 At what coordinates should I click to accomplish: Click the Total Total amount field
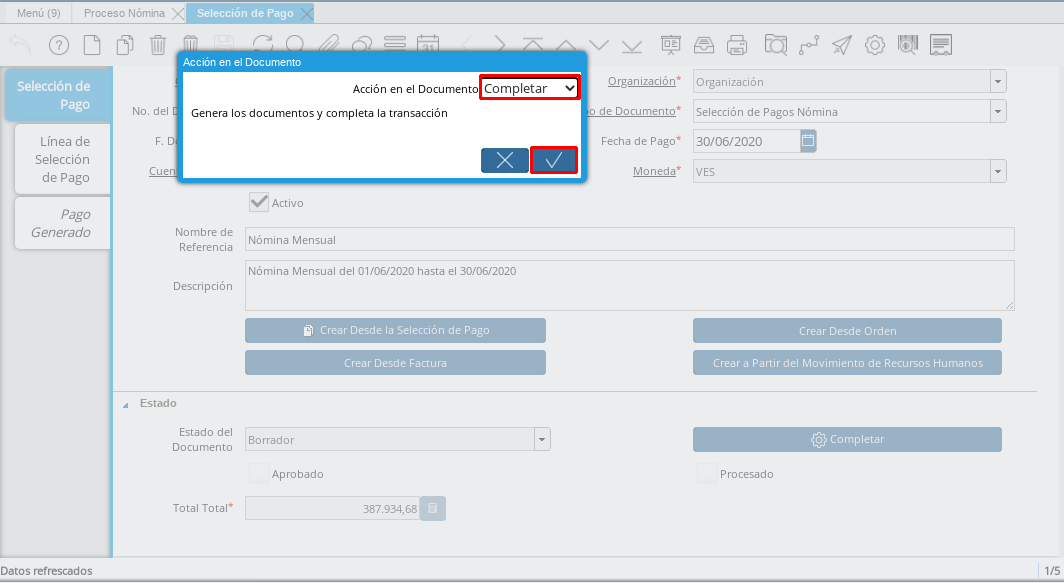pos(332,508)
